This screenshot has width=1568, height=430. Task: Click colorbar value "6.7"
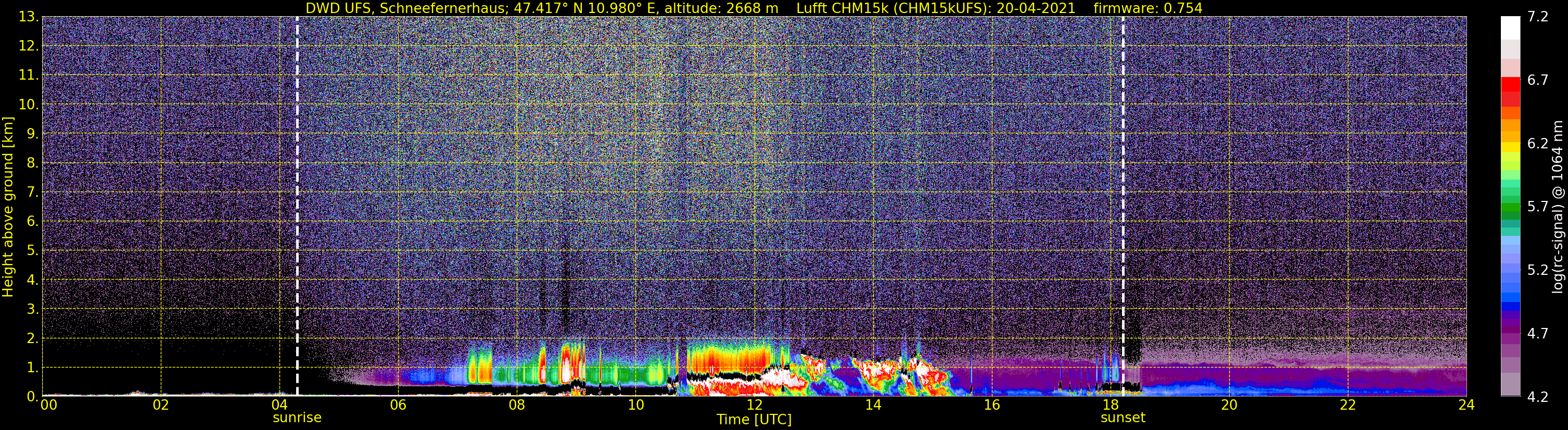1538,80
